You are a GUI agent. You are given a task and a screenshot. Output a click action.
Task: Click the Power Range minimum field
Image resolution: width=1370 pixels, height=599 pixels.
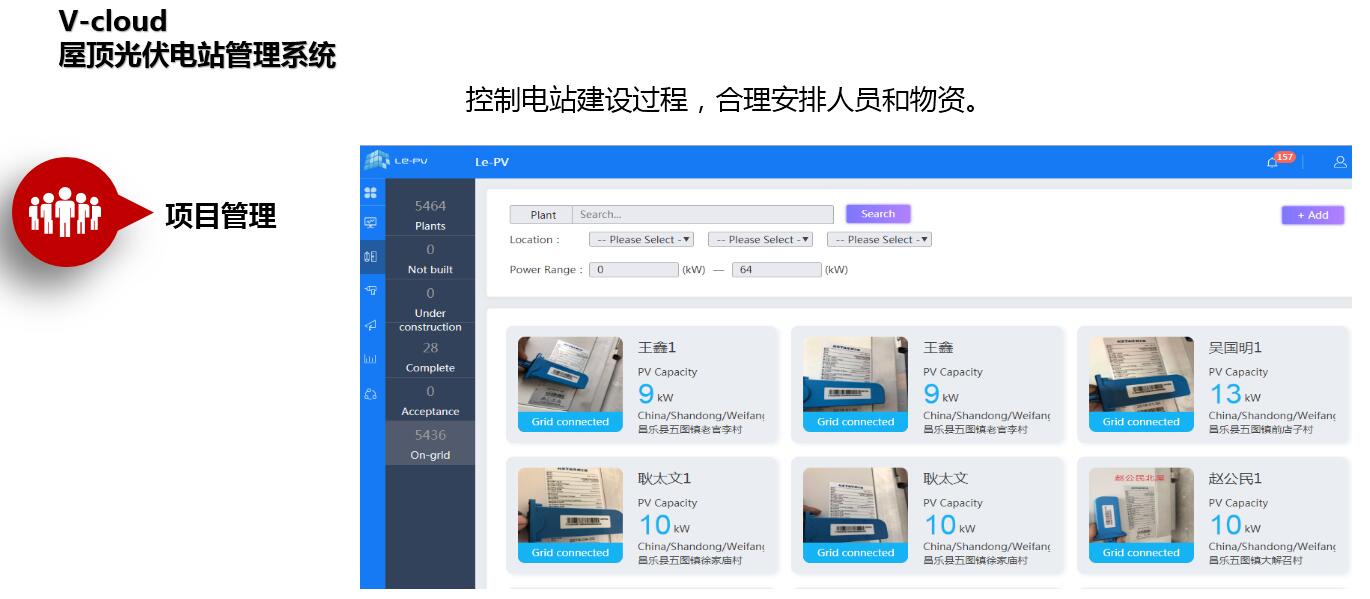pyautogui.click(x=633, y=270)
